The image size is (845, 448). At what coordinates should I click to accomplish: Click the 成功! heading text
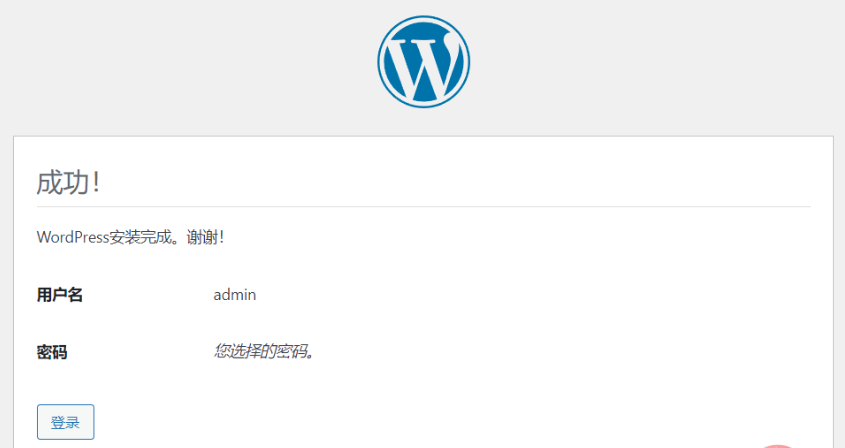tap(68, 183)
